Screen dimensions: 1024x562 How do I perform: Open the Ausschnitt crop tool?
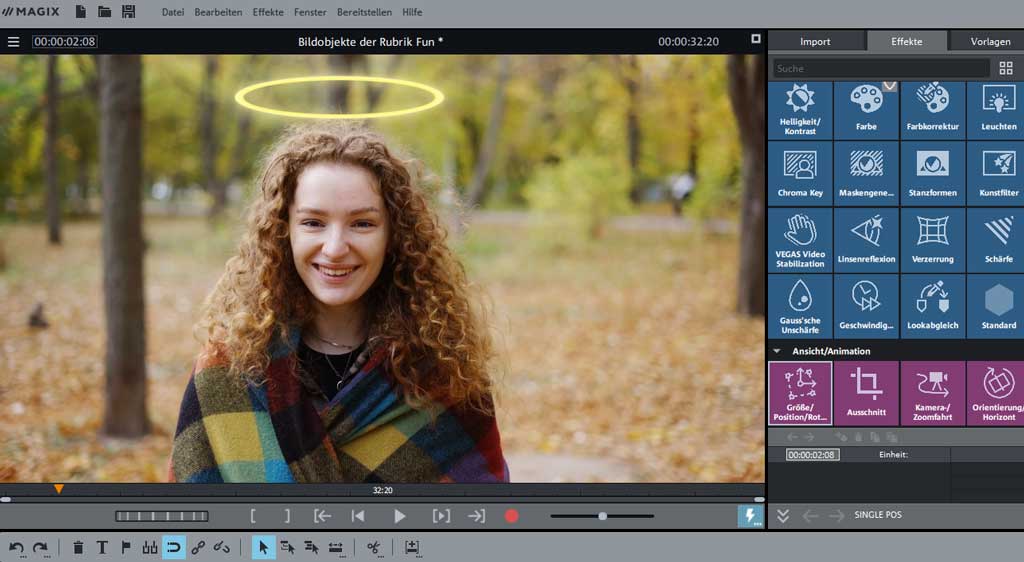[x=866, y=393]
